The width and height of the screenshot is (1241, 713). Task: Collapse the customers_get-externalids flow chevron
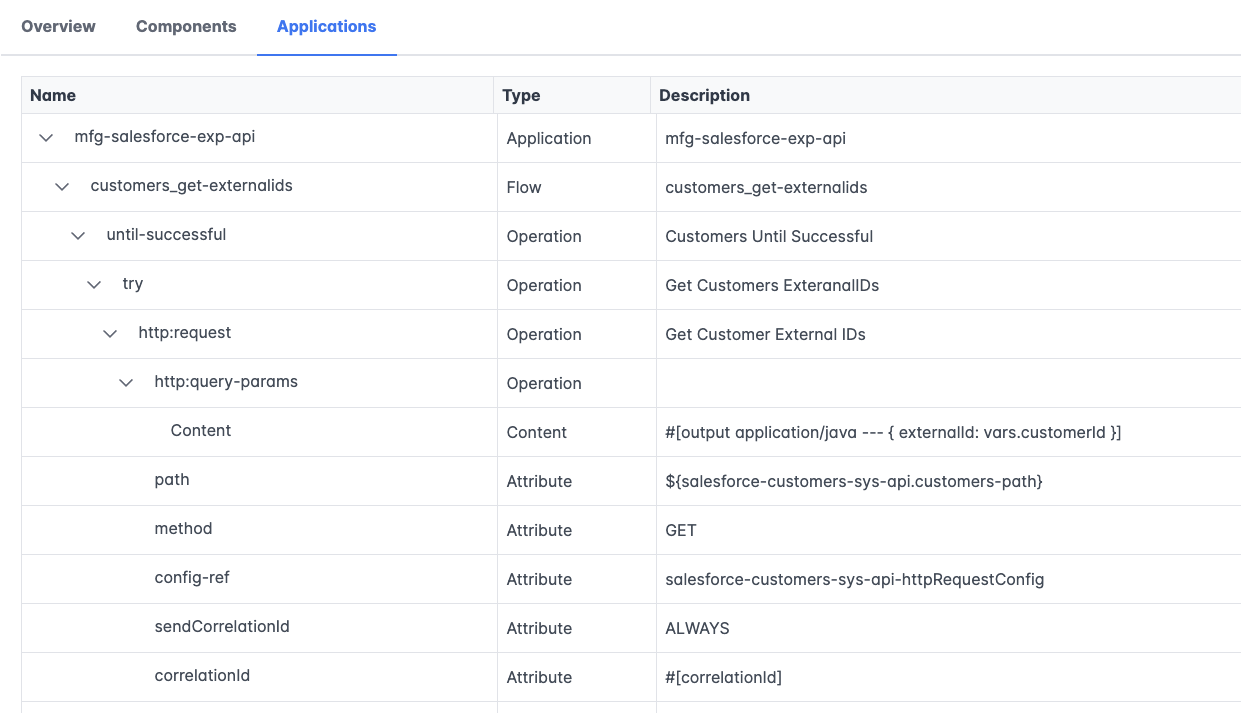point(62,187)
